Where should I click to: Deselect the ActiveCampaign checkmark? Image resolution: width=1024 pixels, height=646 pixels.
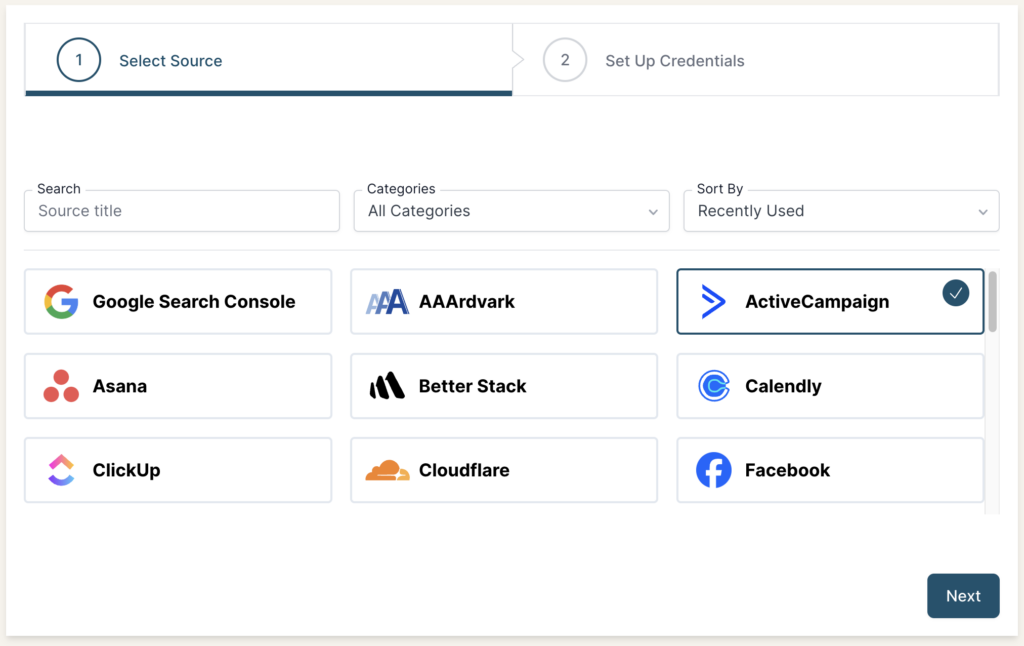pos(956,293)
